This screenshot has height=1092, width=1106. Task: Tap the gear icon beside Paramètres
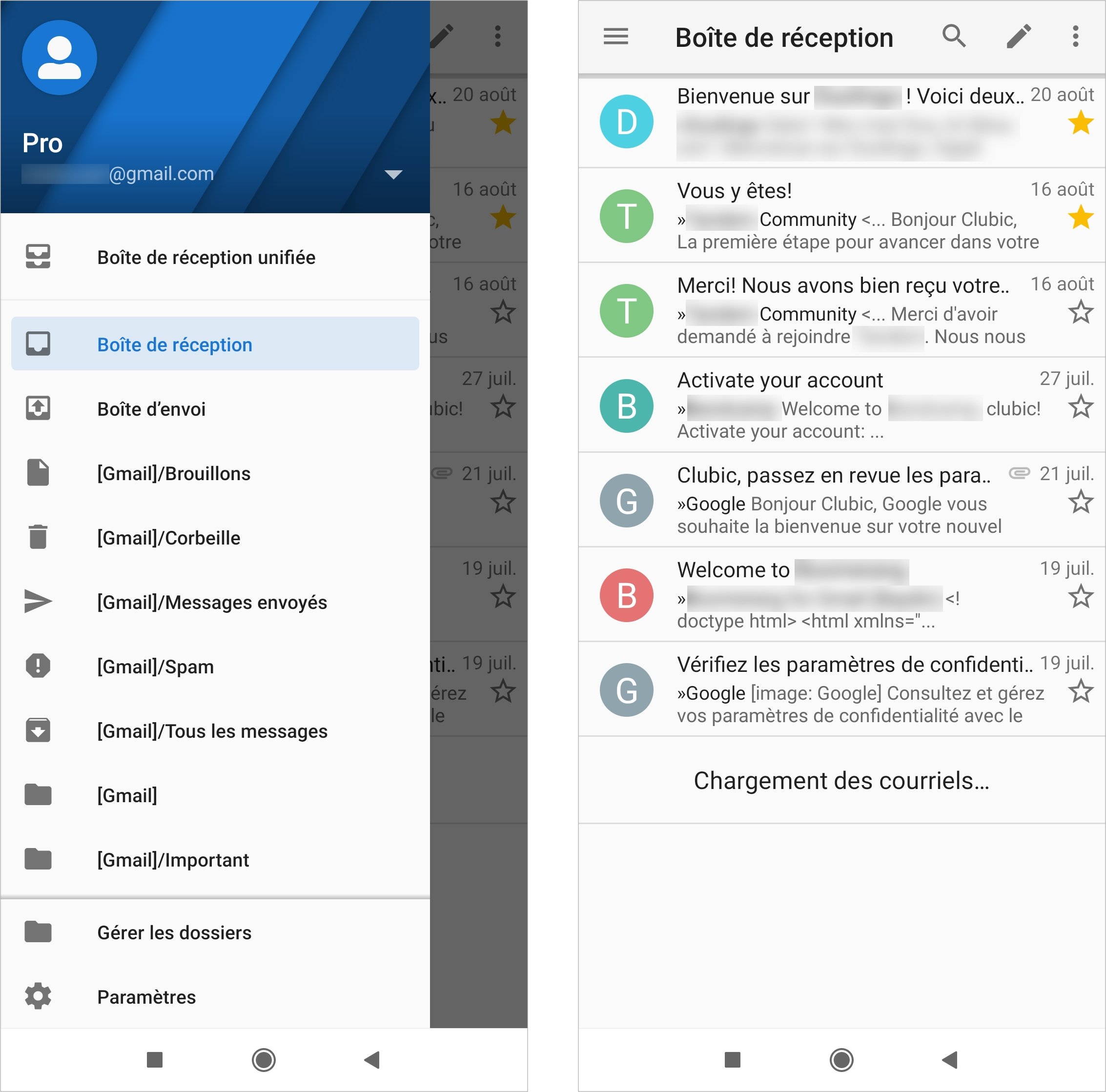tap(38, 996)
